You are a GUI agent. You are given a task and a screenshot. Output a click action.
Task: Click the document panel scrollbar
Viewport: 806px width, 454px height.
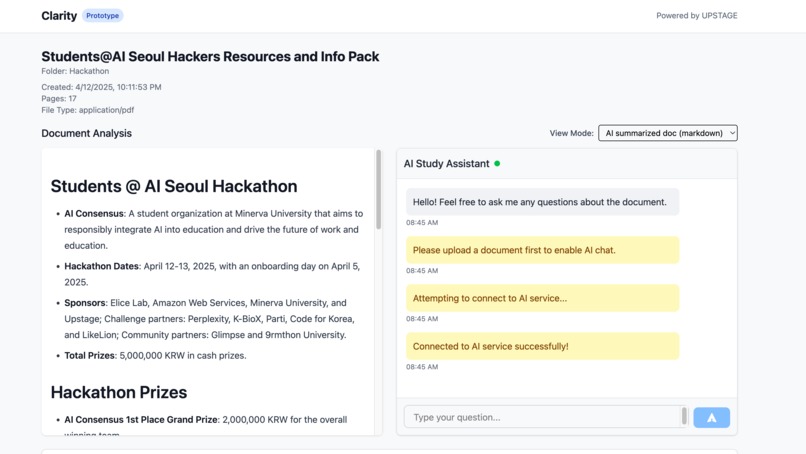click(378, 189)
